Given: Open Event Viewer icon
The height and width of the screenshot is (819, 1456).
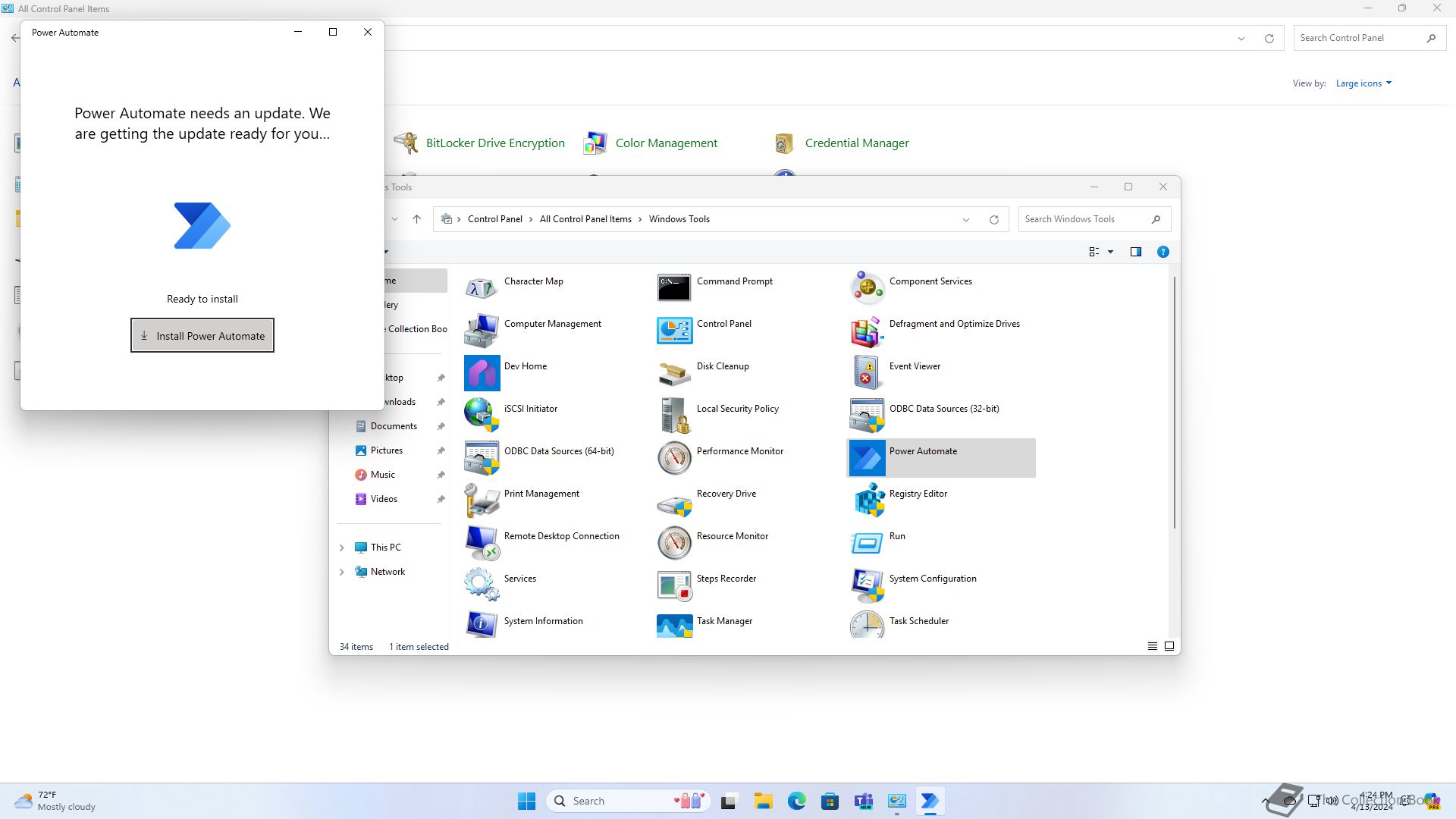Looking at the screenshot, I should (867, 372).
